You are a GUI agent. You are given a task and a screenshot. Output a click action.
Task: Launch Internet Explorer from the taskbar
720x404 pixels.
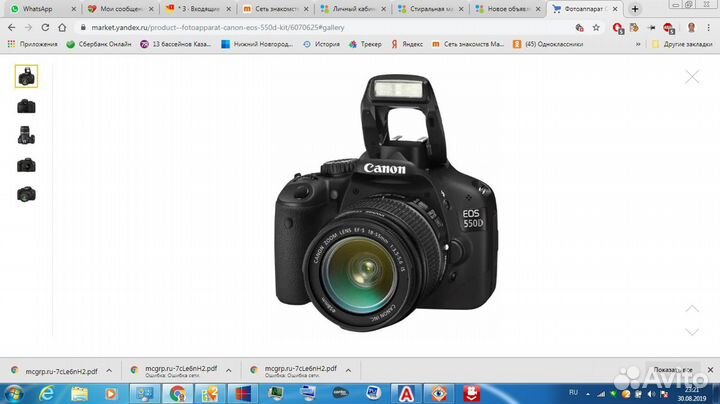pos(47,394)
